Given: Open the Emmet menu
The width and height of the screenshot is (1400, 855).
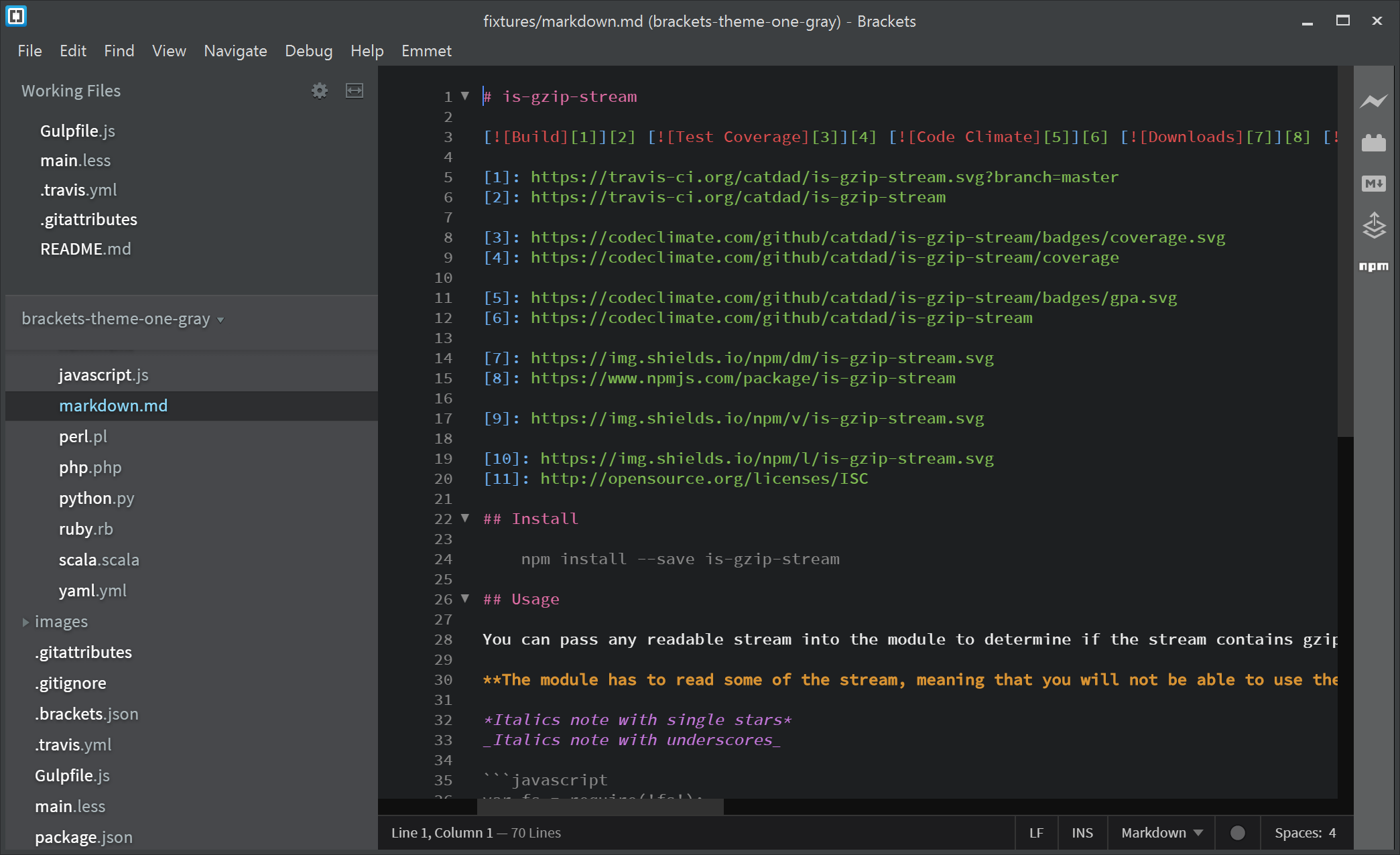Looking at the screenshot, I should tap(426, 50).
